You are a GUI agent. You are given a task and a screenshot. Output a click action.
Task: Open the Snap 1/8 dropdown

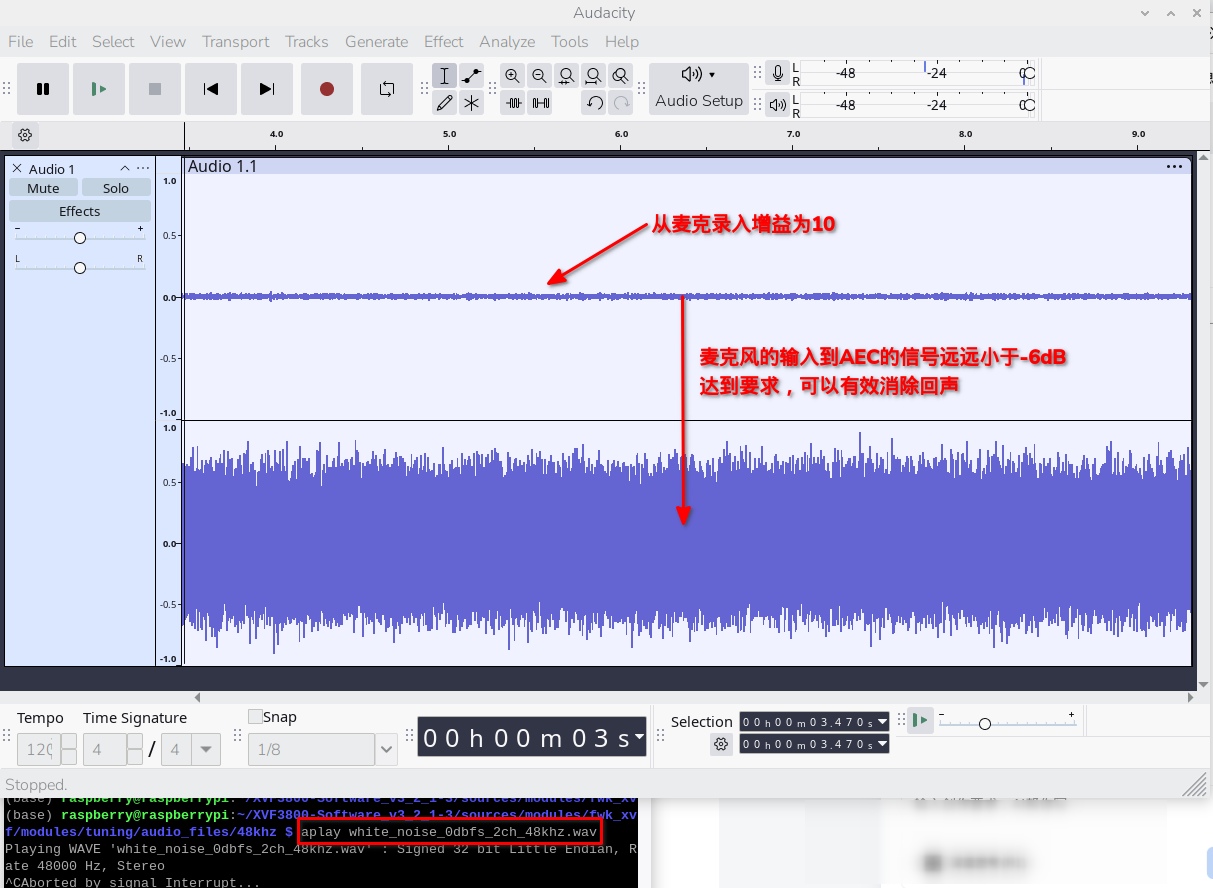[x=386, y=749]
